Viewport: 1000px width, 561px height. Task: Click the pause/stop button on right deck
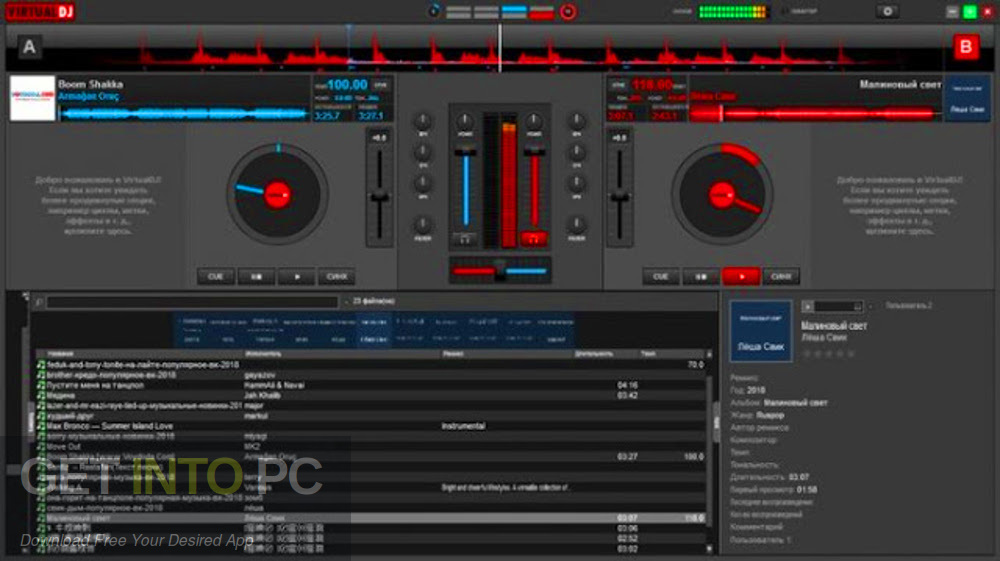point(700,277)
